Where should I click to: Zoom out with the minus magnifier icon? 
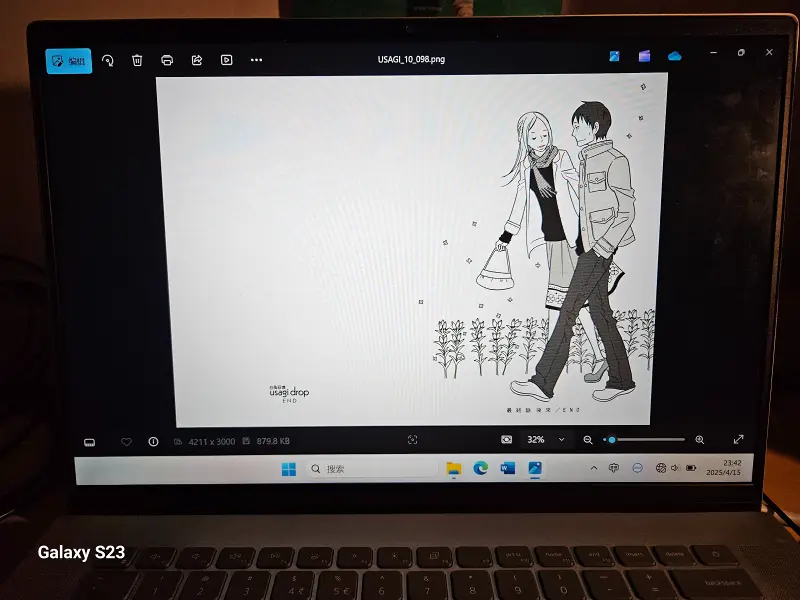(588, 439)
